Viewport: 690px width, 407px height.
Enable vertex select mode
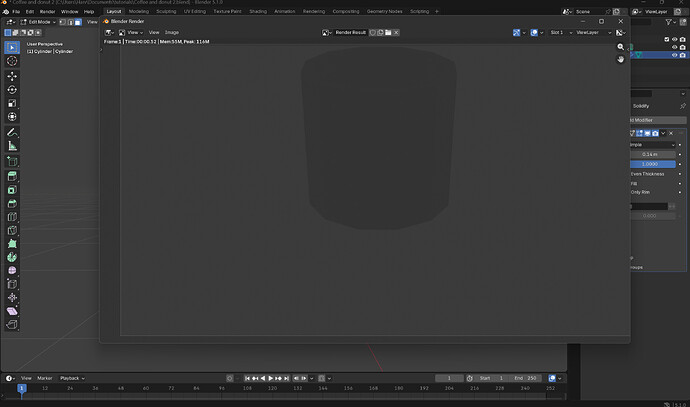click(x=62, y=22)
